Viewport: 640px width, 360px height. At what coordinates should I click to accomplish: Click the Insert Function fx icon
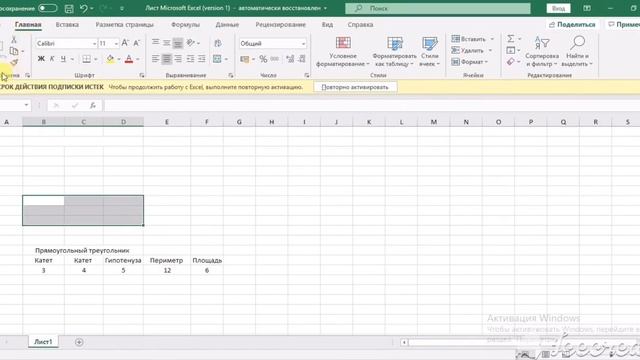click(93, 105)
